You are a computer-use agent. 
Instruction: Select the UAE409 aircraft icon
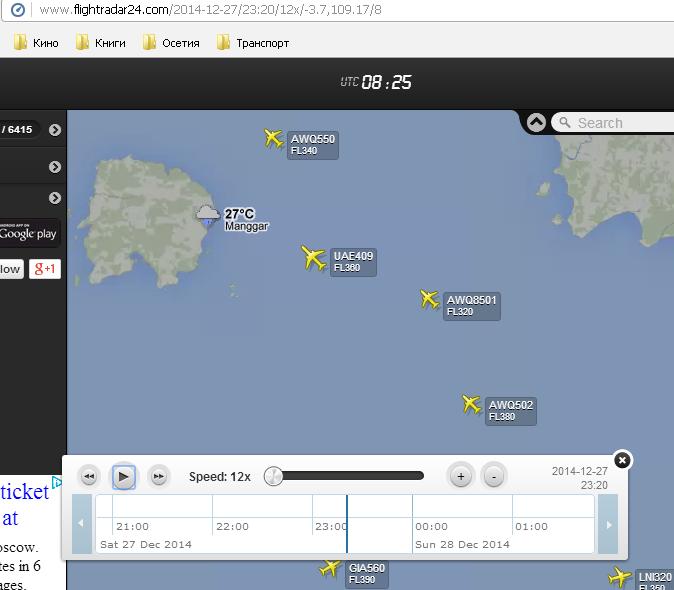pyautogui.click(x=313, y=259)
